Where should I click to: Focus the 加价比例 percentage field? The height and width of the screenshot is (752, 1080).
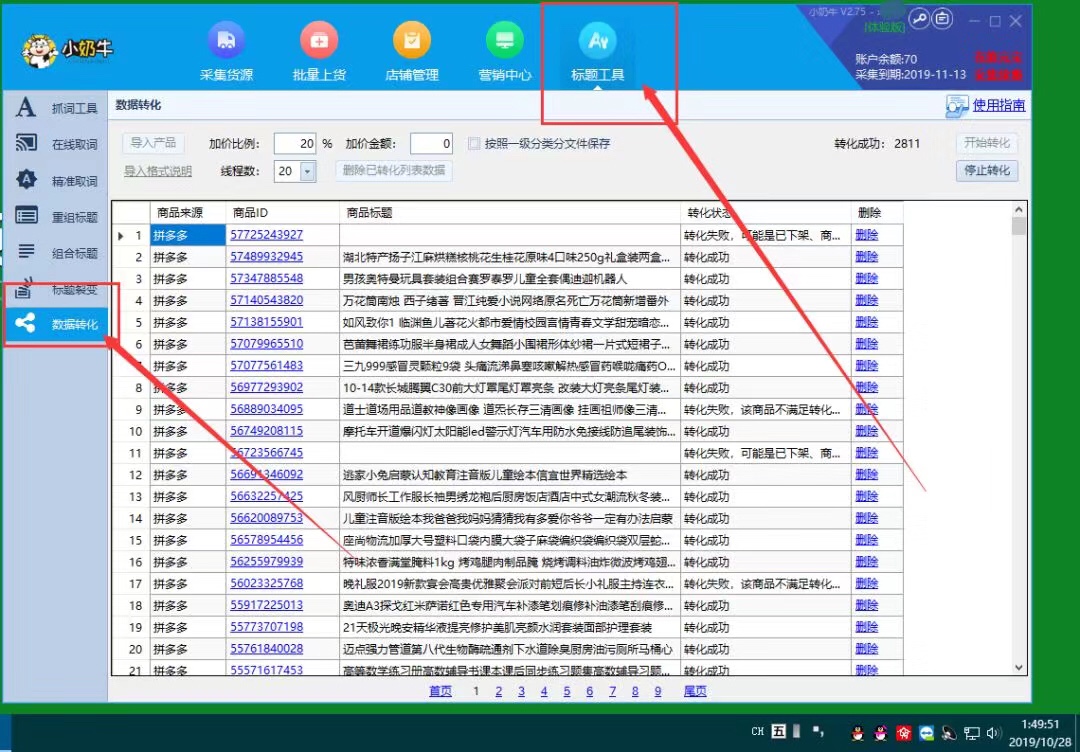[x=295, y=143]
